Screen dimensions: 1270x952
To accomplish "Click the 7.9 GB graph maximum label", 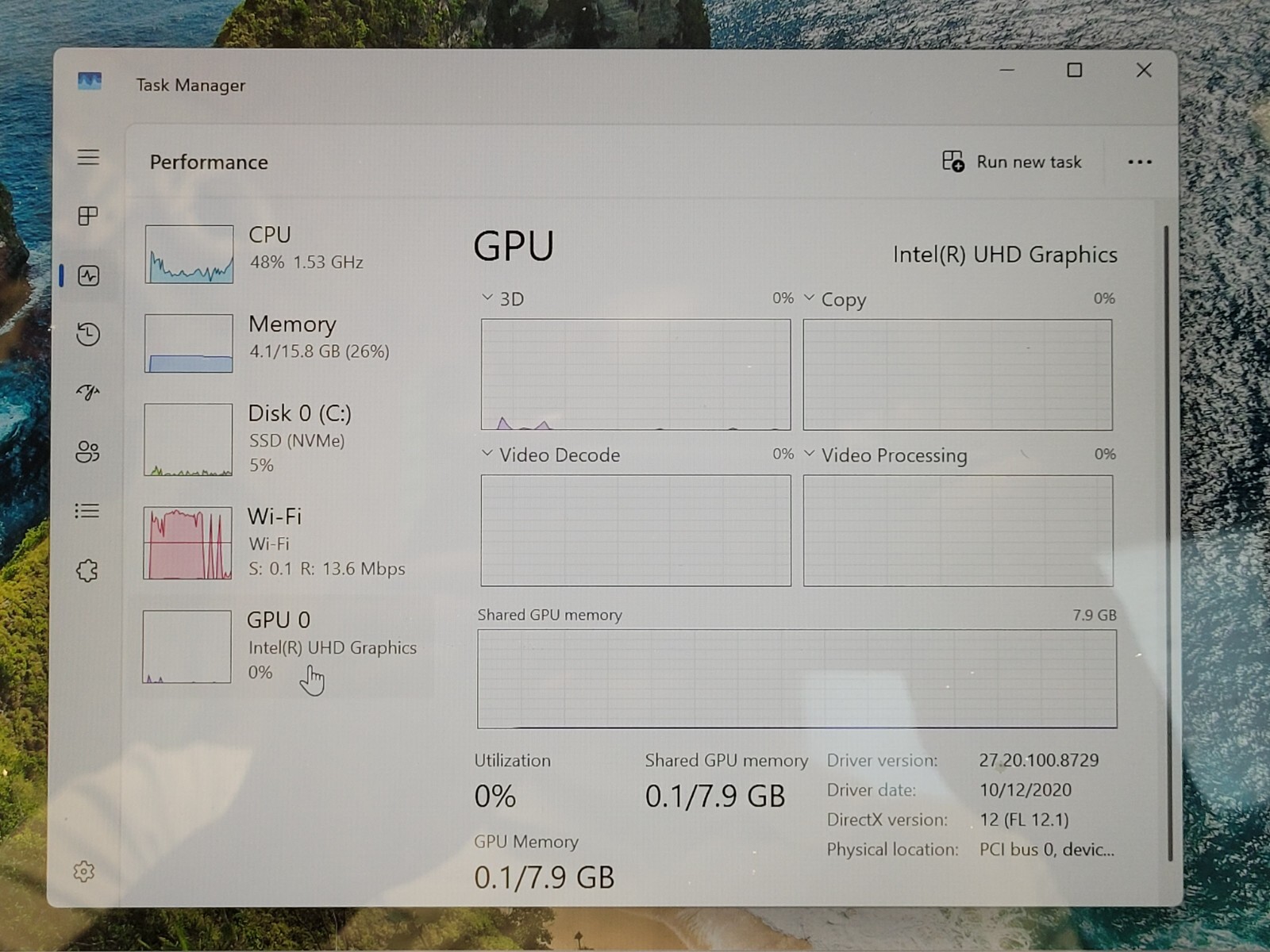I will [1095, 615].
